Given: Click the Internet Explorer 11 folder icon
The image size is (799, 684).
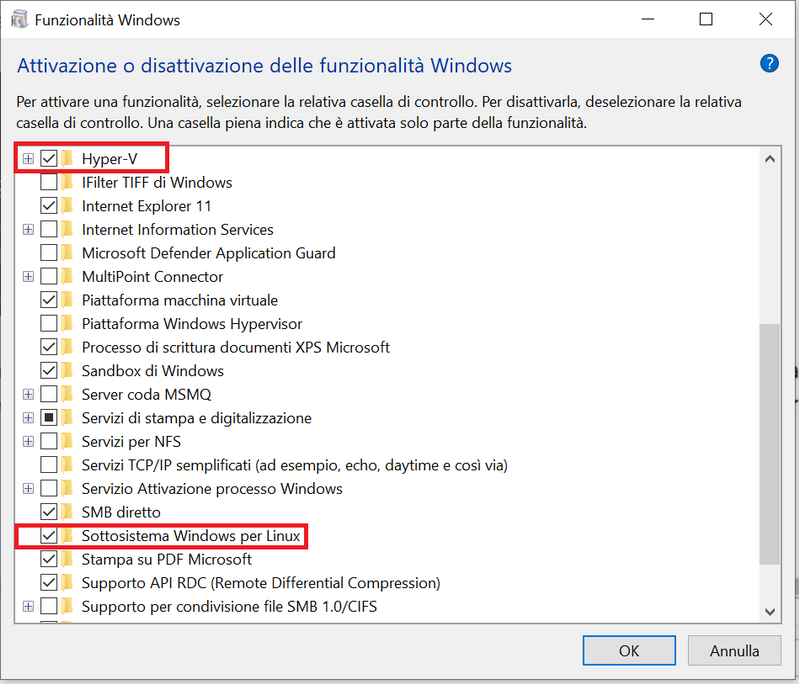Looking at the screenshot, I should coord(67,206).
